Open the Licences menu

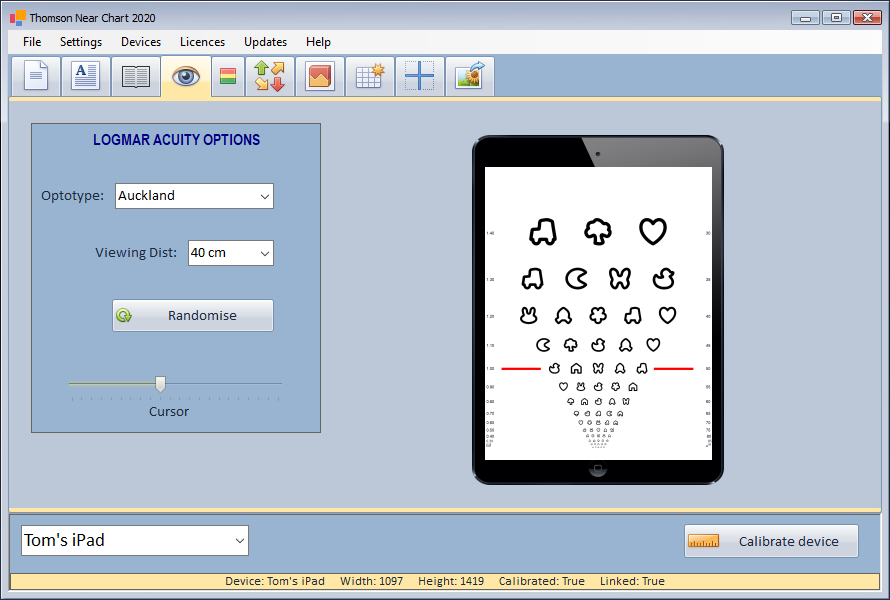(x=202, y=42)
